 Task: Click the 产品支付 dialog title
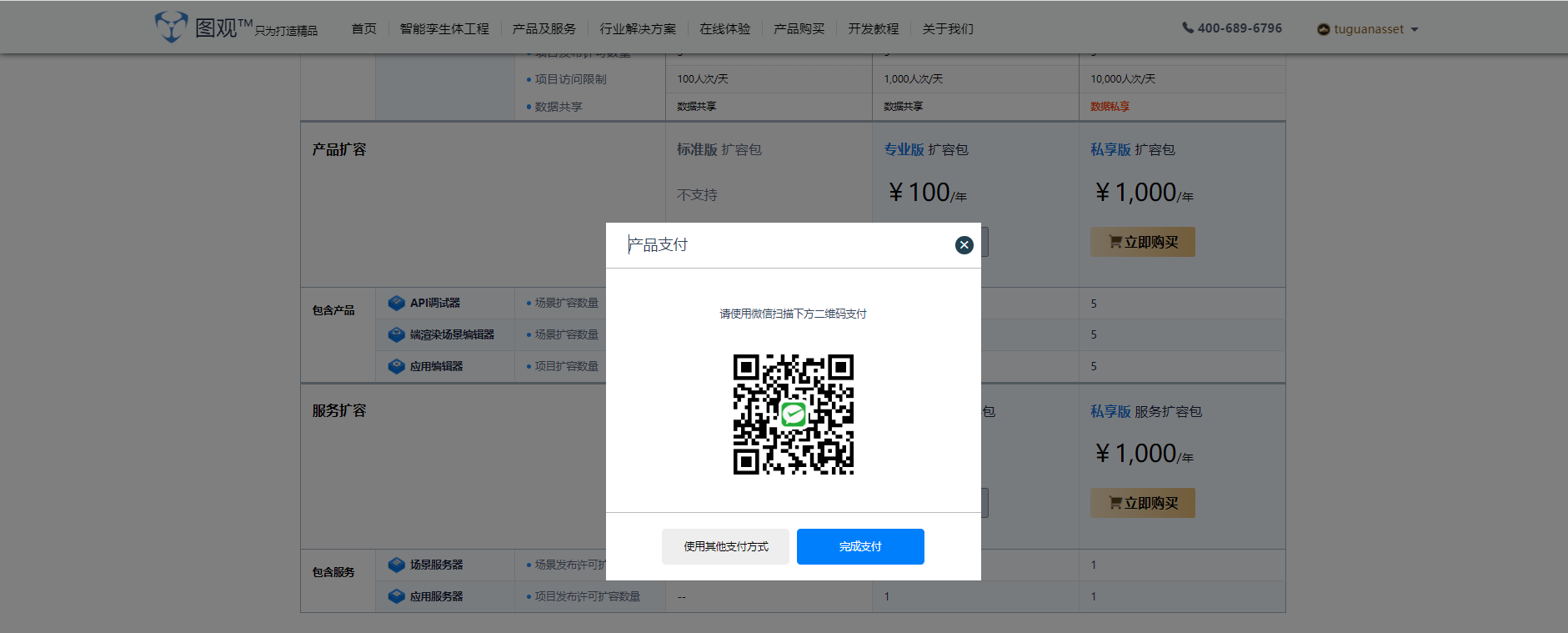pos(658,244)
